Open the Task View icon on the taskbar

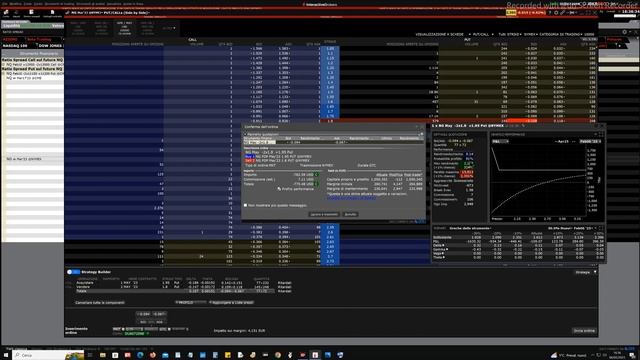[x=90, y=355]
